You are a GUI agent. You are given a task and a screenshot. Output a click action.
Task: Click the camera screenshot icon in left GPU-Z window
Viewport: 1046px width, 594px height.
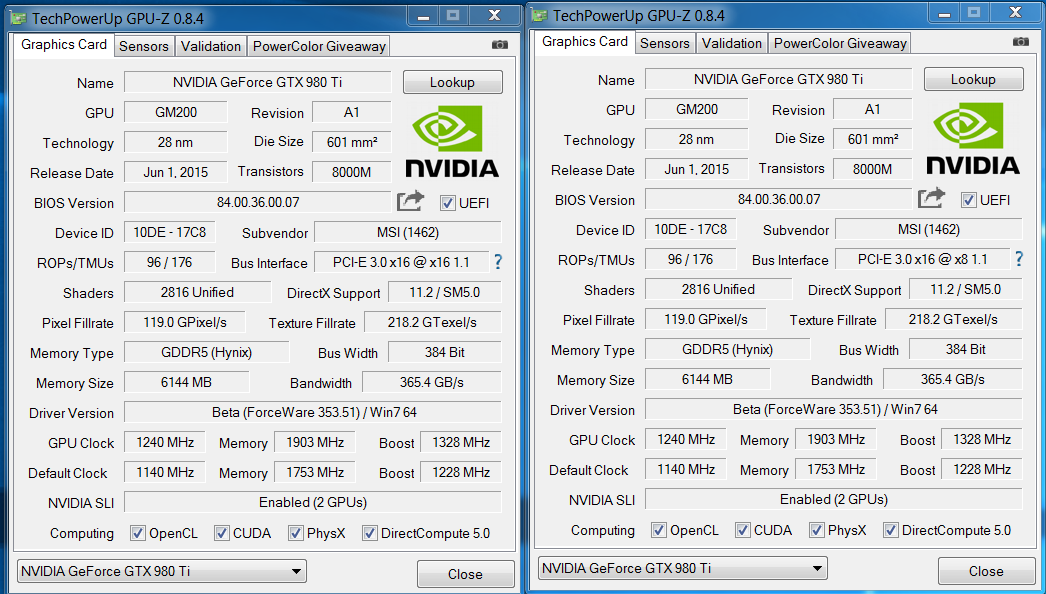[x=500, y=45]
